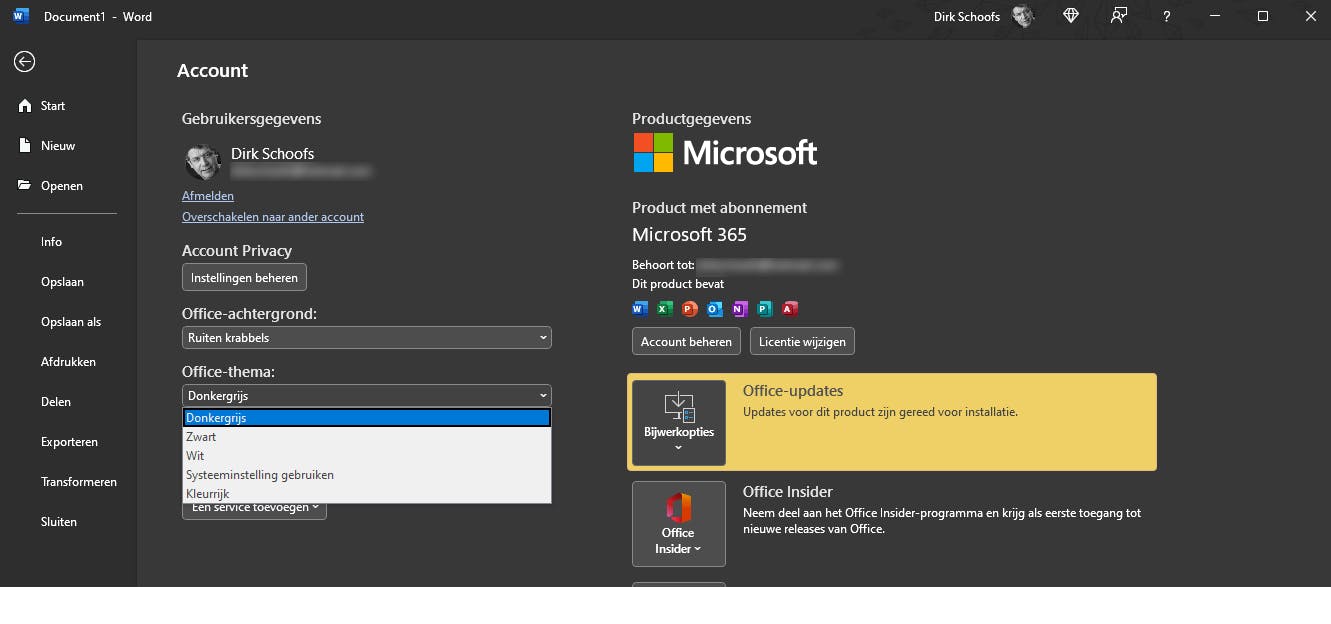Click the Access app icon in product list
The image size is (1331, 624).
coord(790,309)
